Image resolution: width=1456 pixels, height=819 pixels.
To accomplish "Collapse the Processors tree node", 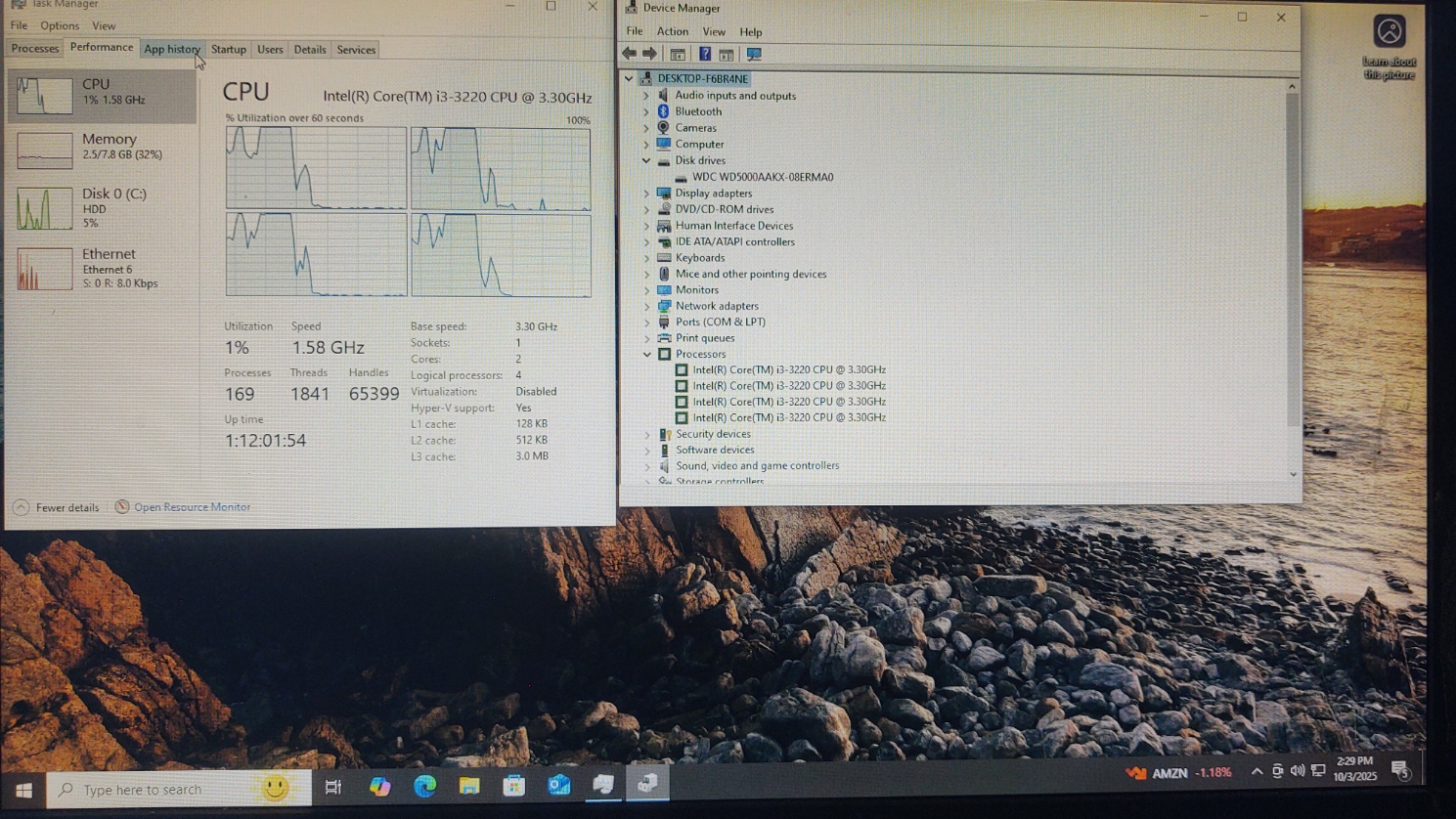I will tap(646, 355).
